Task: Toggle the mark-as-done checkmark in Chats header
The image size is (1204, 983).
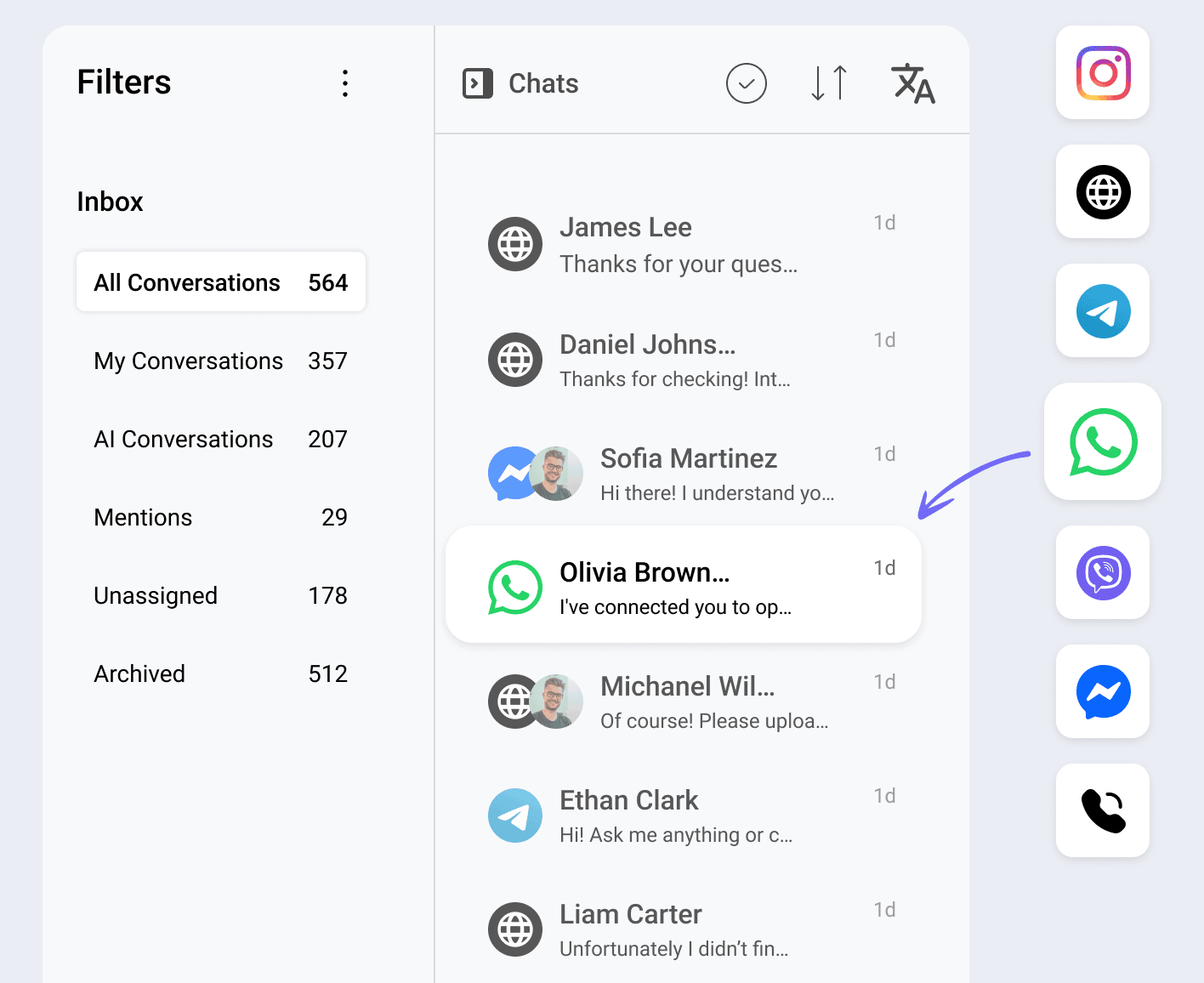Action: 746,83
